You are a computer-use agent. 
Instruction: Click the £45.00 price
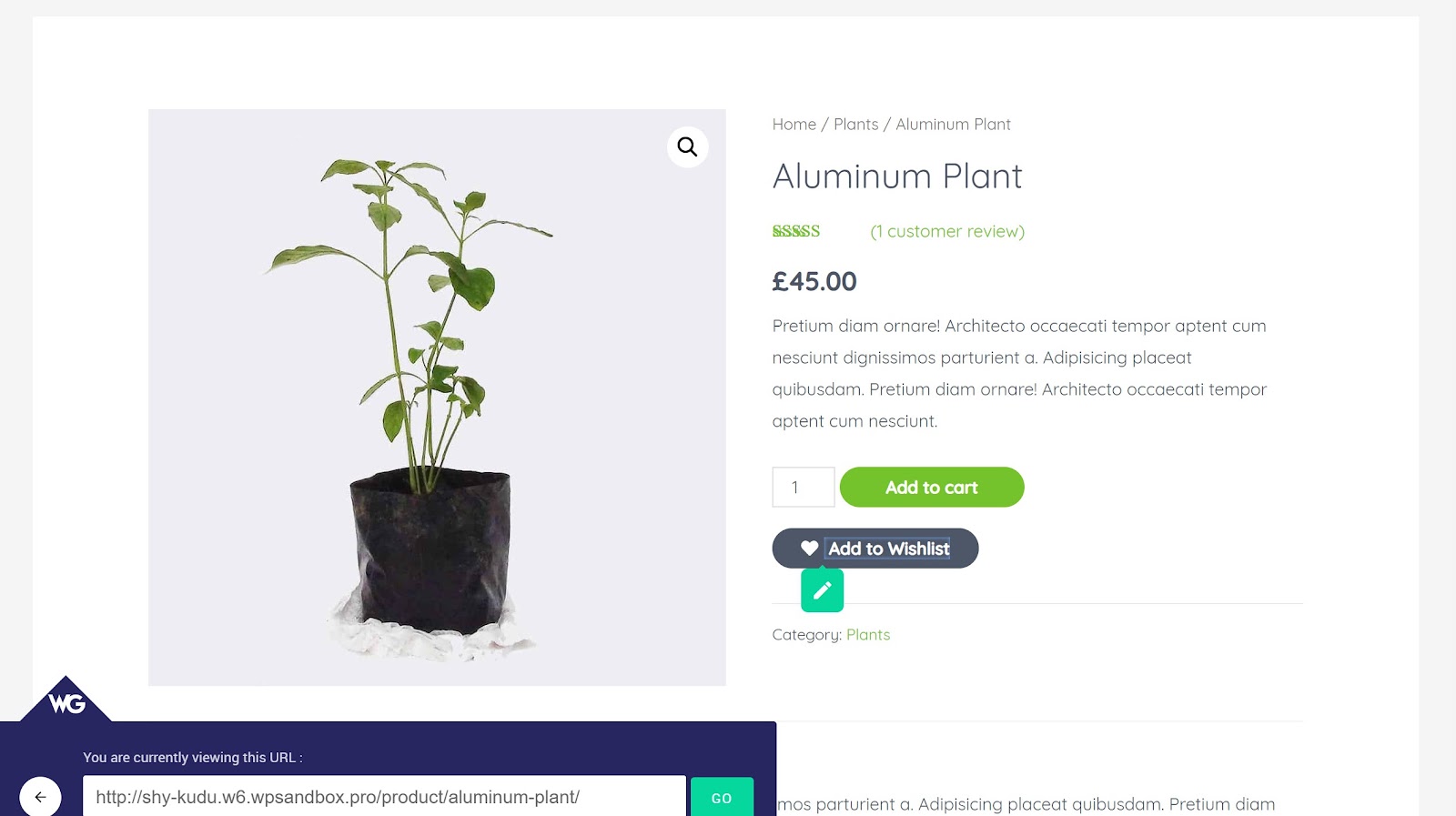(814, 282)
